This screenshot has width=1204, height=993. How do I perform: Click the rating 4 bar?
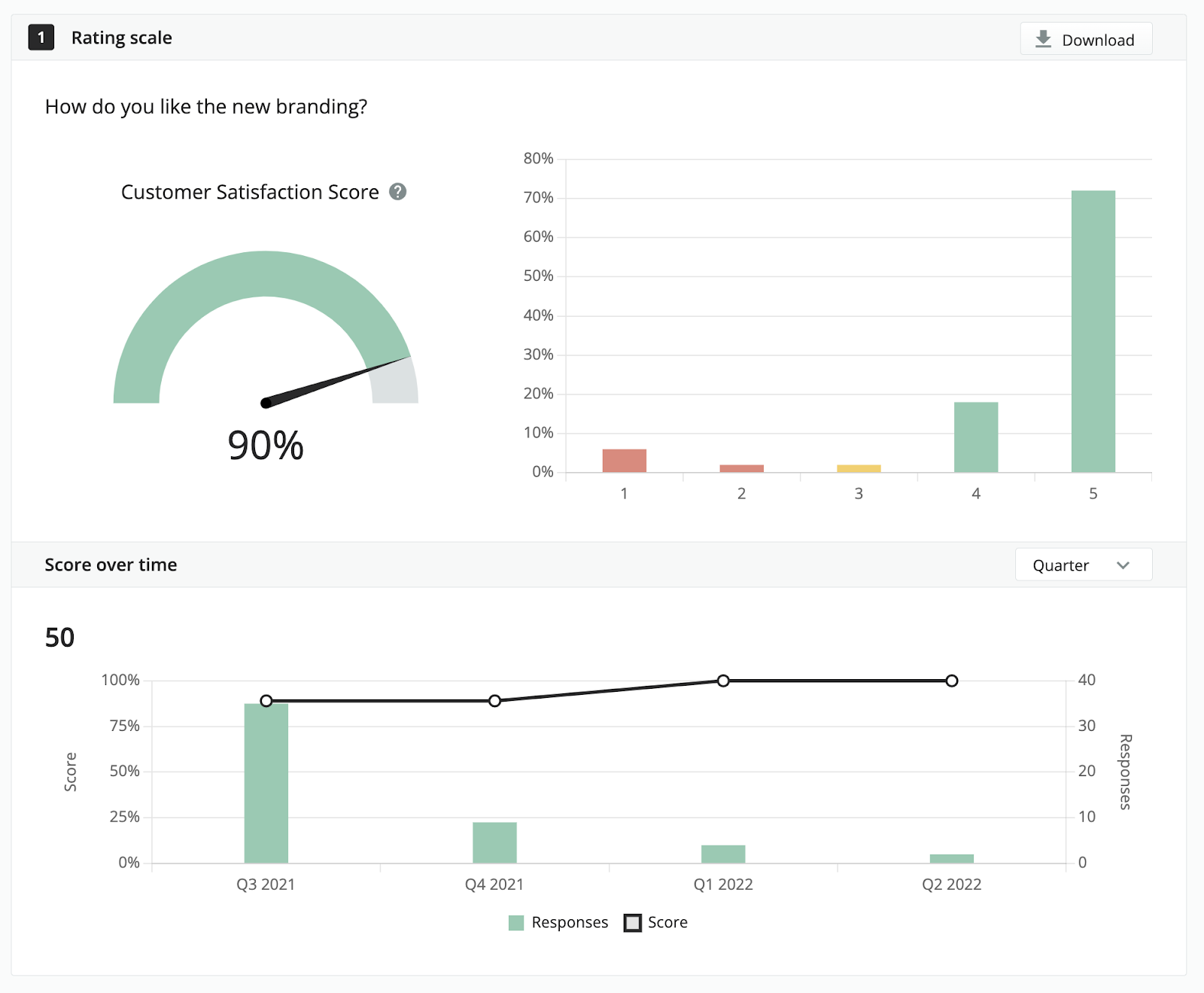point(976,437)
